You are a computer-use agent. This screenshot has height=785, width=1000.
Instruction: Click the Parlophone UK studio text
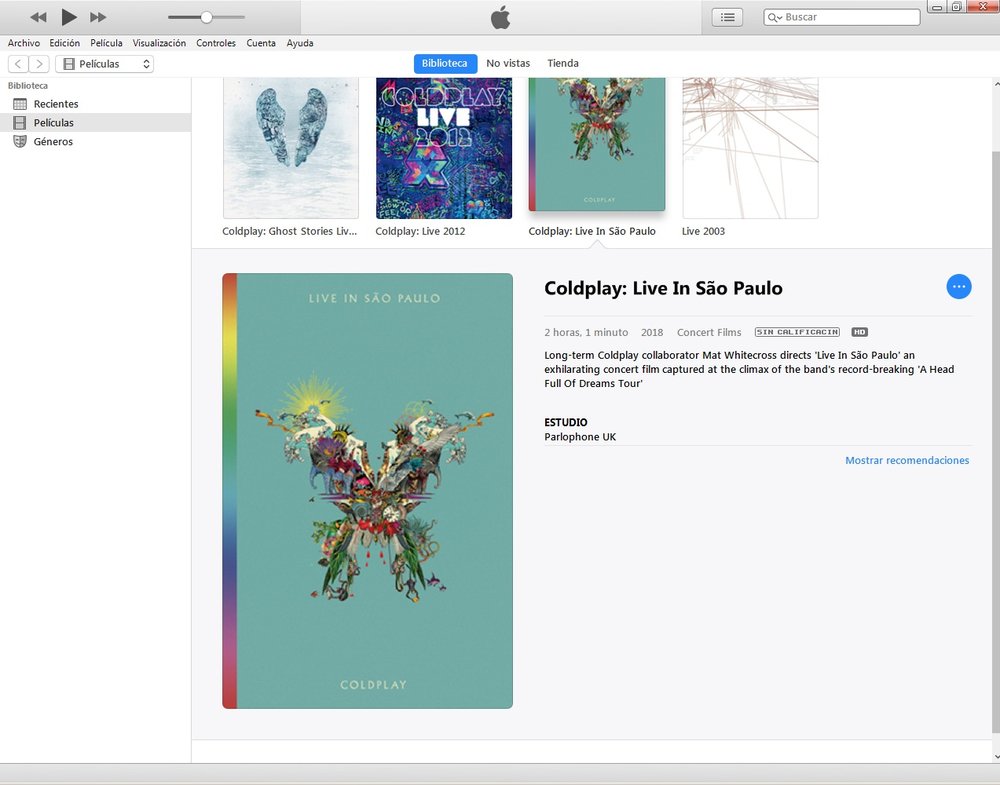pos(580,437)
